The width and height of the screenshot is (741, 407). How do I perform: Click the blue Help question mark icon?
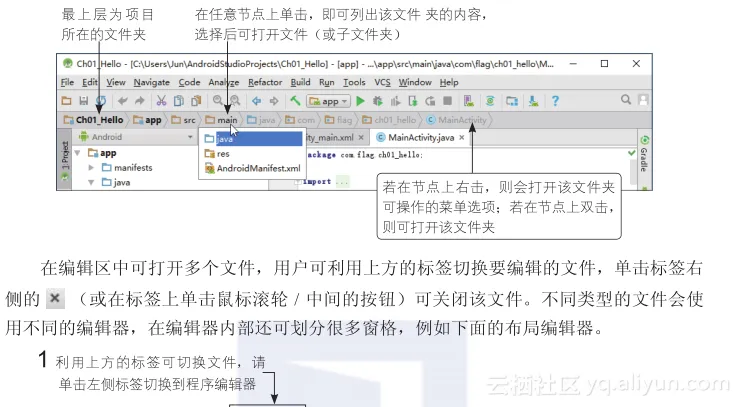(x=555, y=101)
